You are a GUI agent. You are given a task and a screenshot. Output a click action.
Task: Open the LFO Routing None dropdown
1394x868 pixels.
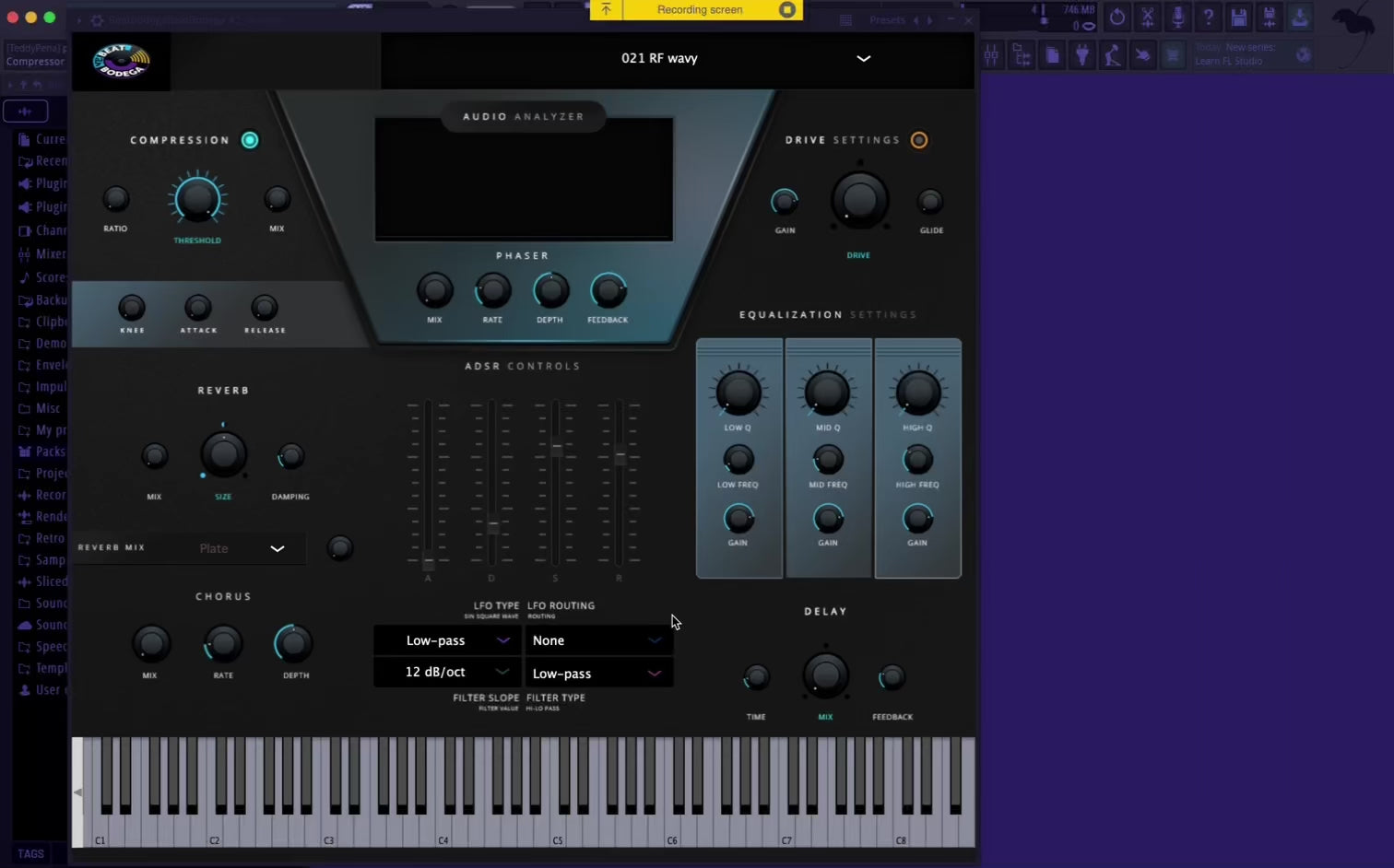tap(598, 640)
